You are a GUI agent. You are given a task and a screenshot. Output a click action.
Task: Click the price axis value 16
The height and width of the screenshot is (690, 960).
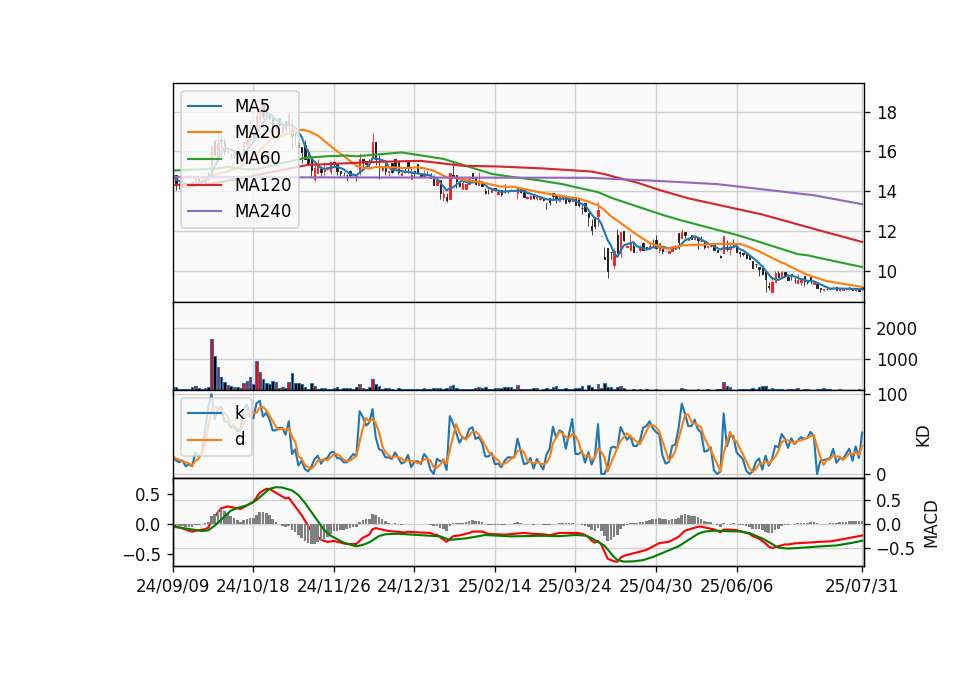pos(887,152)
